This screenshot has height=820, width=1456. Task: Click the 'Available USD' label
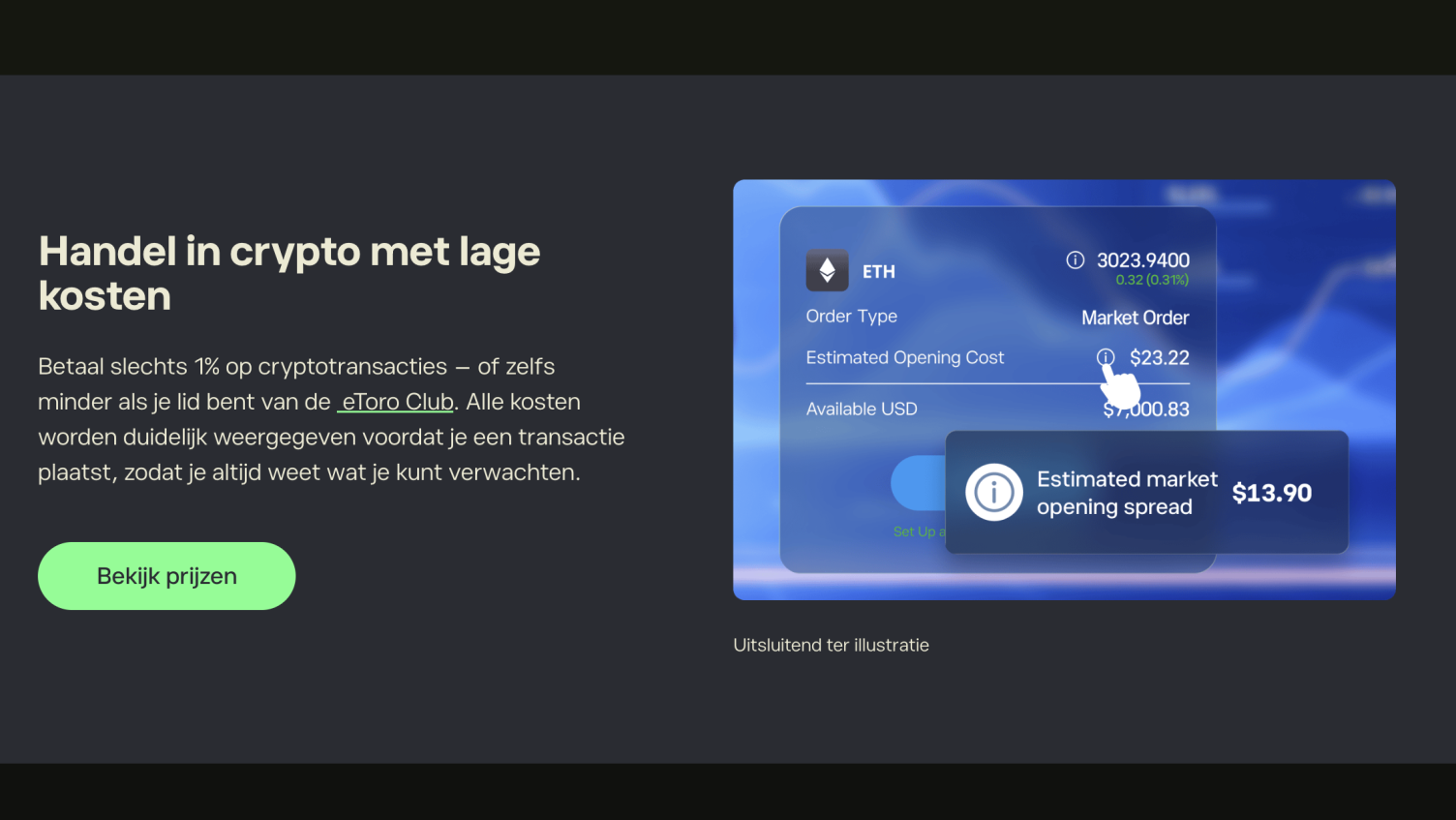862,409
